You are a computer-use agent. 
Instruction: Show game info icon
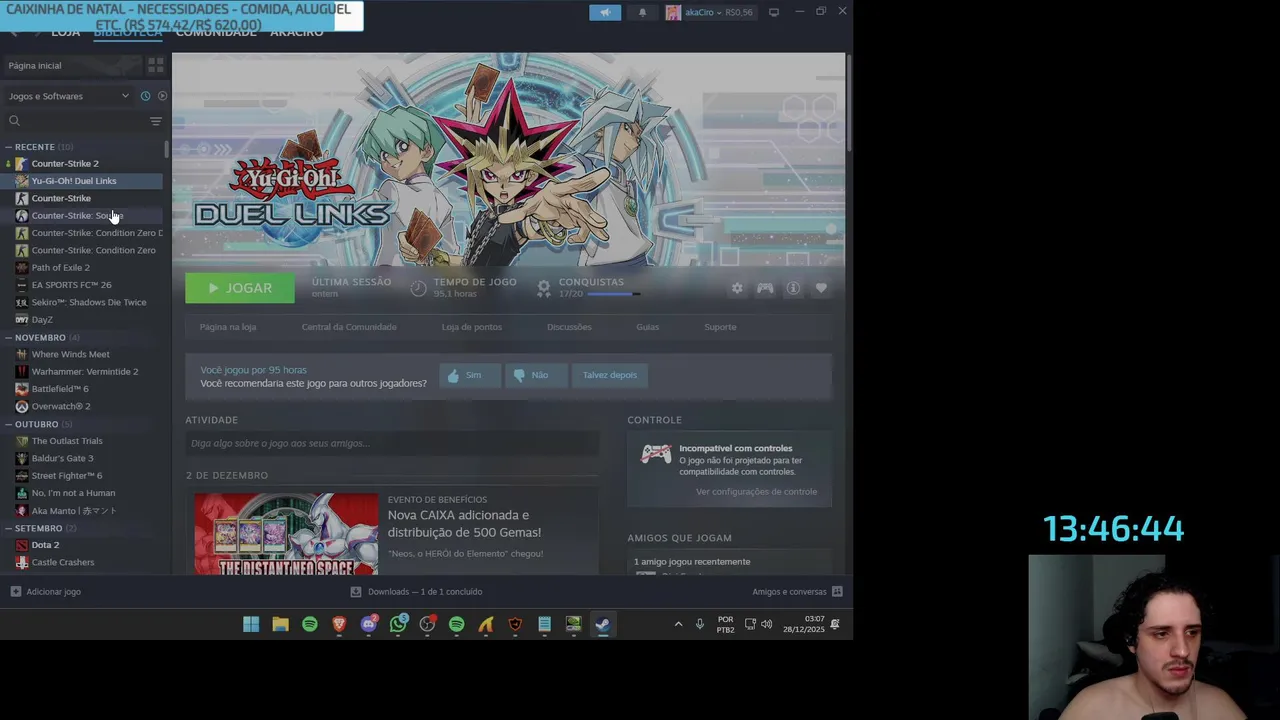point(793,288)
